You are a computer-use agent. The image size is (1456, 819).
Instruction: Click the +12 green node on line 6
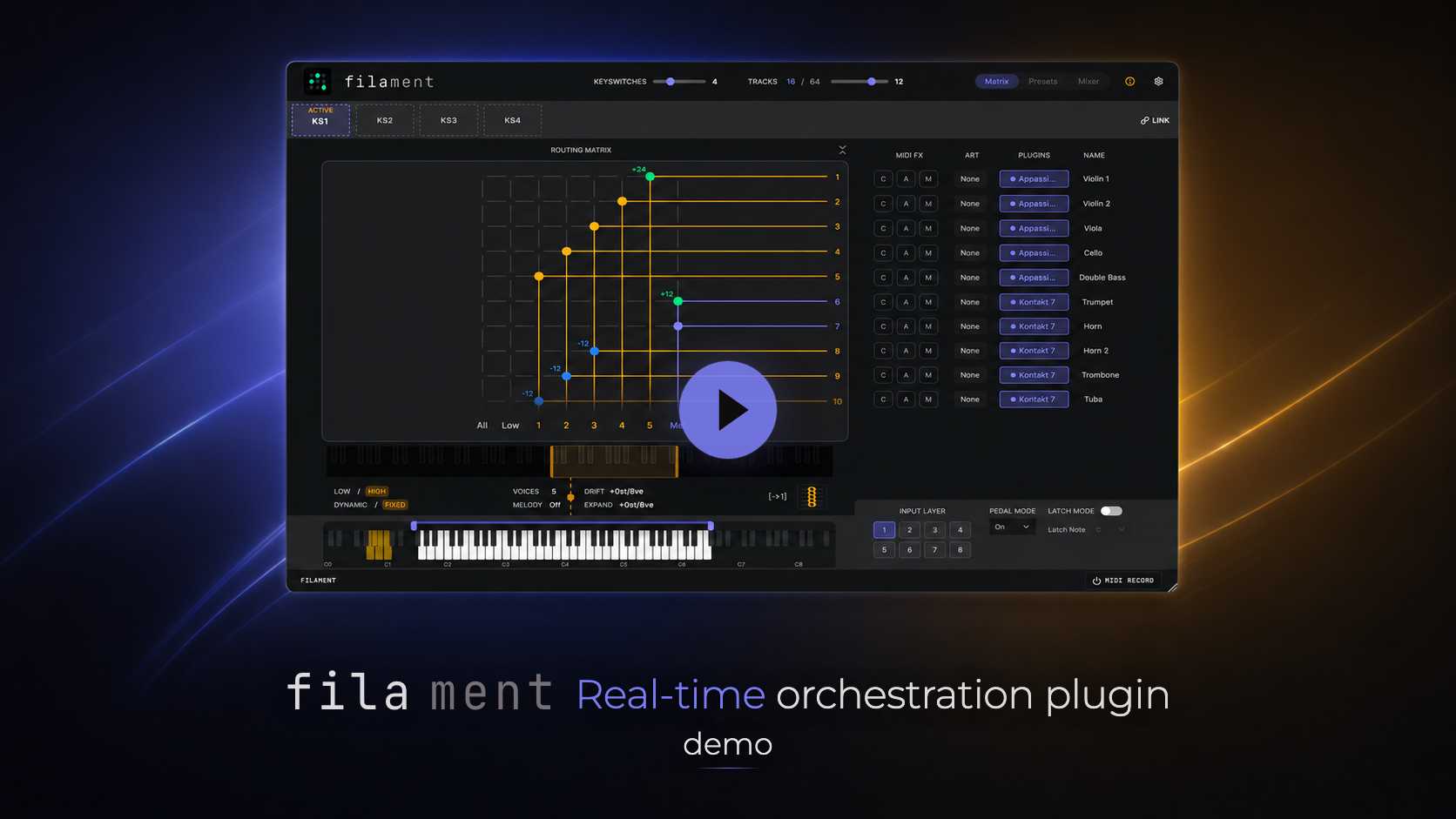(677, 301)
